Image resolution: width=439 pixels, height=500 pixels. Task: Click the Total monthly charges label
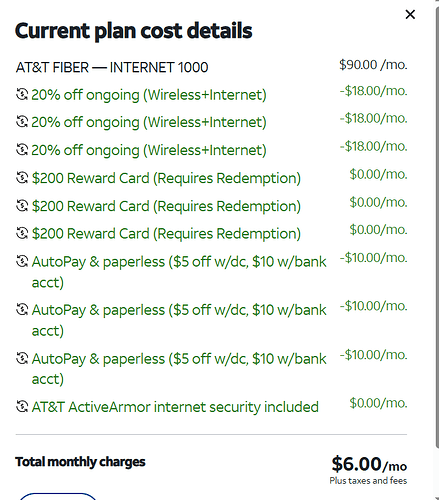coord(80,462)
